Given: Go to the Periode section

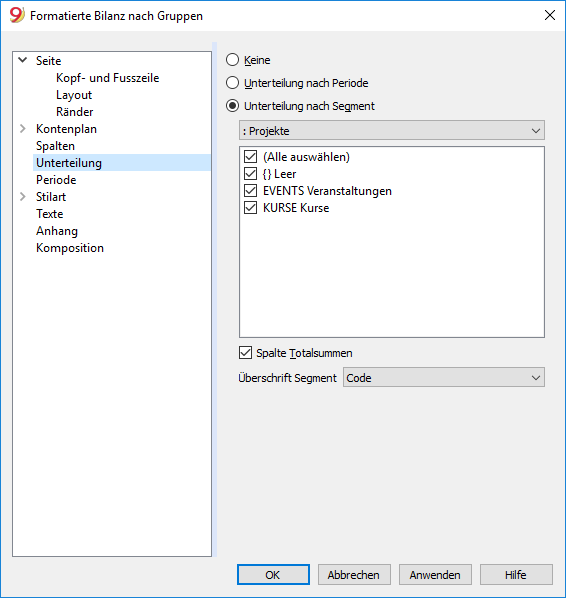Looking at the screenshot, I should [x=56, y=180].
